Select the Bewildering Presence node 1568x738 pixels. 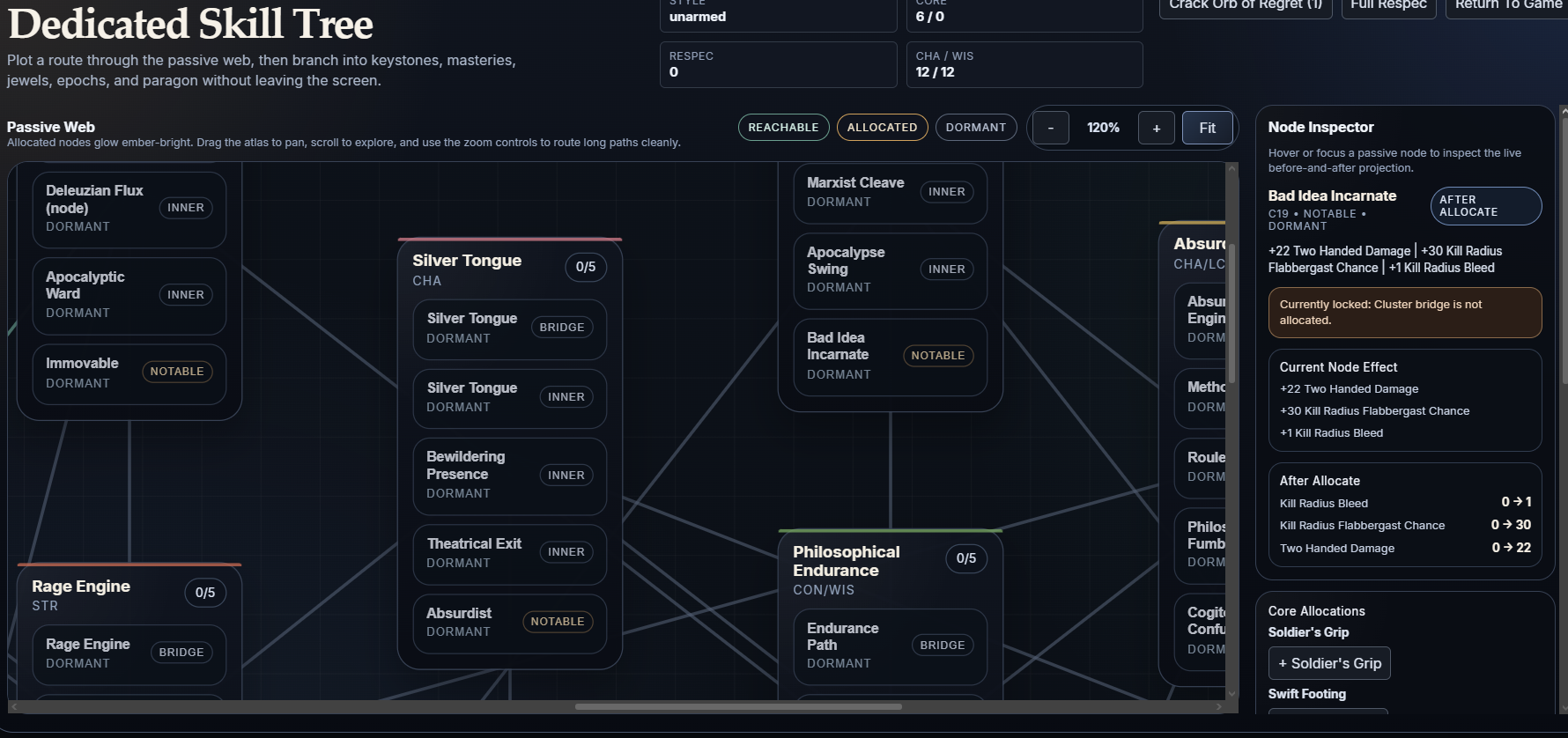tap(509, 476)
